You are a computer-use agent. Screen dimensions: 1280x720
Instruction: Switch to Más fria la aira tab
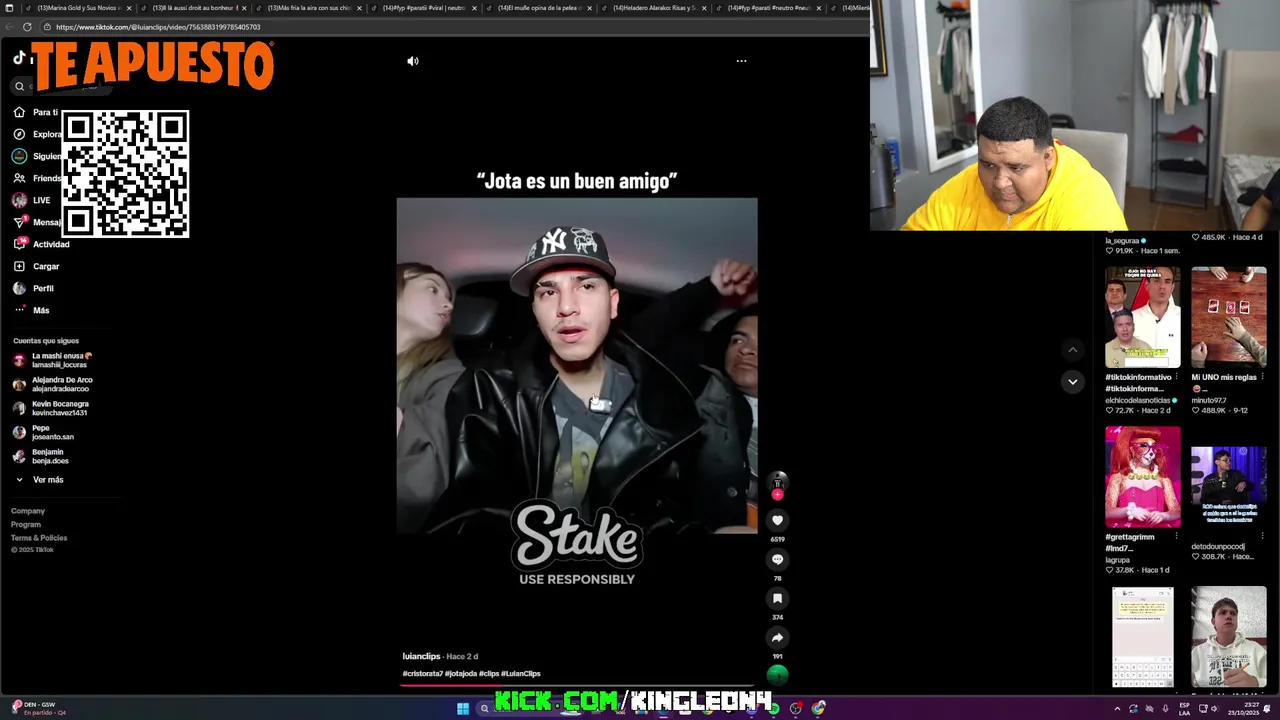[x=309, y=8]
